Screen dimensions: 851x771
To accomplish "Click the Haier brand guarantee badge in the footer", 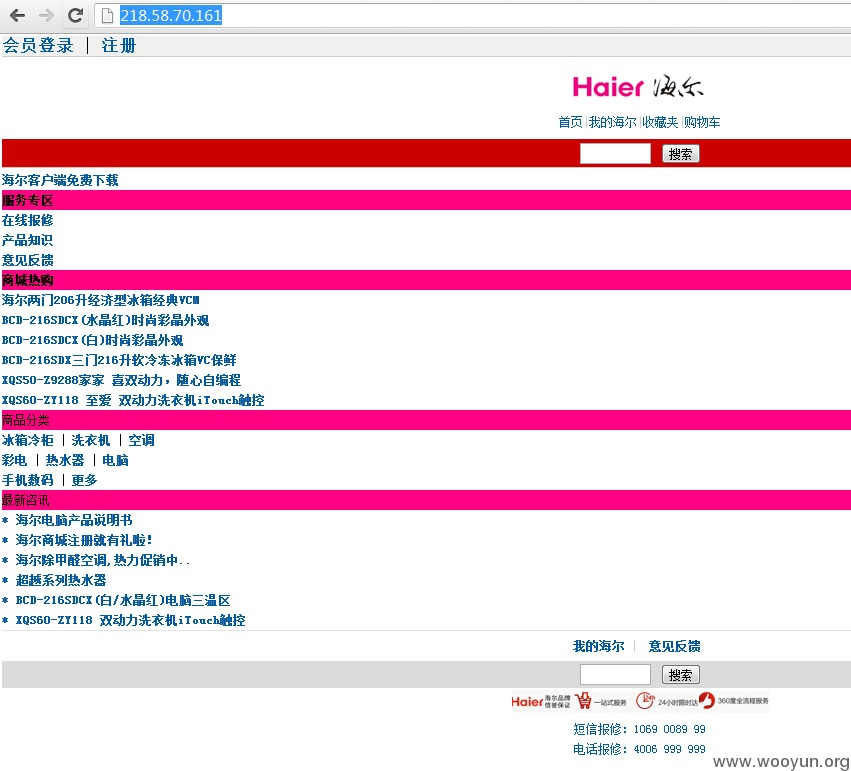I will pyautogui.click(x=541, y=702).
